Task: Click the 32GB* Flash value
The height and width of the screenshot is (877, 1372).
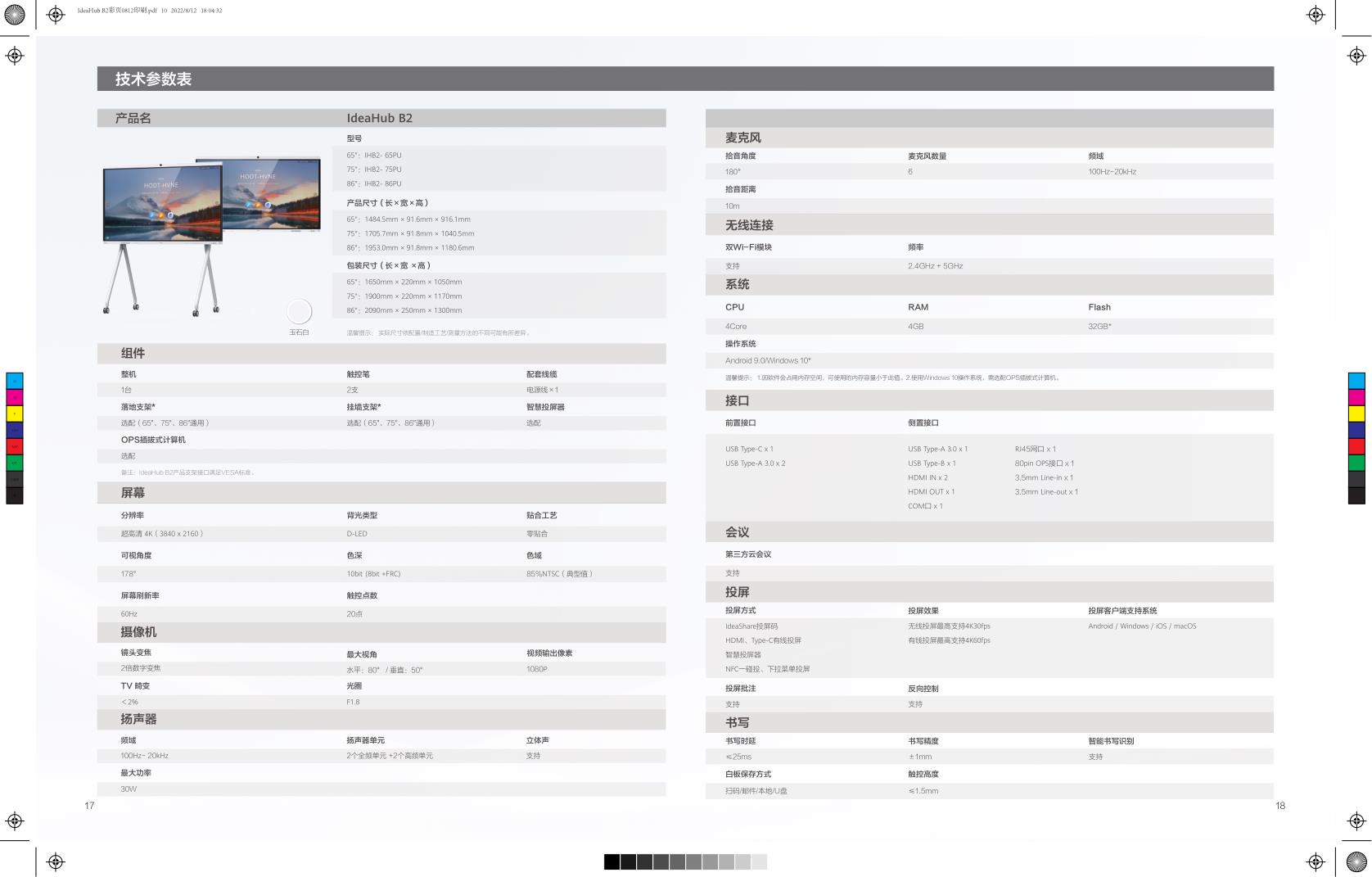Action: (x=1100, y=326)
